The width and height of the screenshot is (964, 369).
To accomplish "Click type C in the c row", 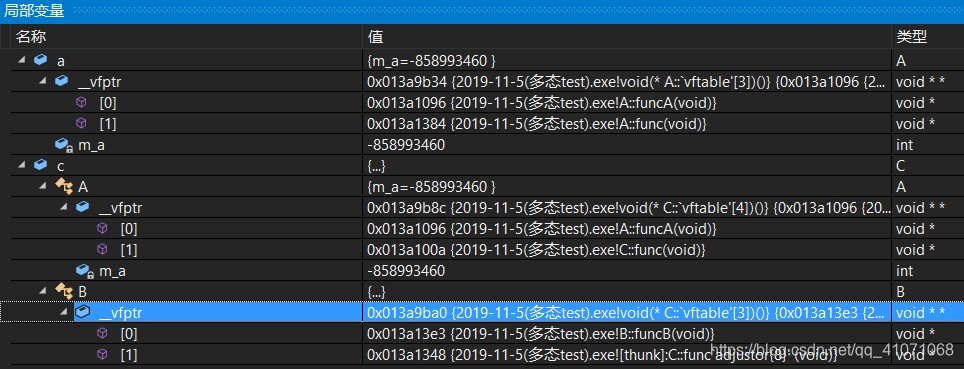I will (901, 166).
